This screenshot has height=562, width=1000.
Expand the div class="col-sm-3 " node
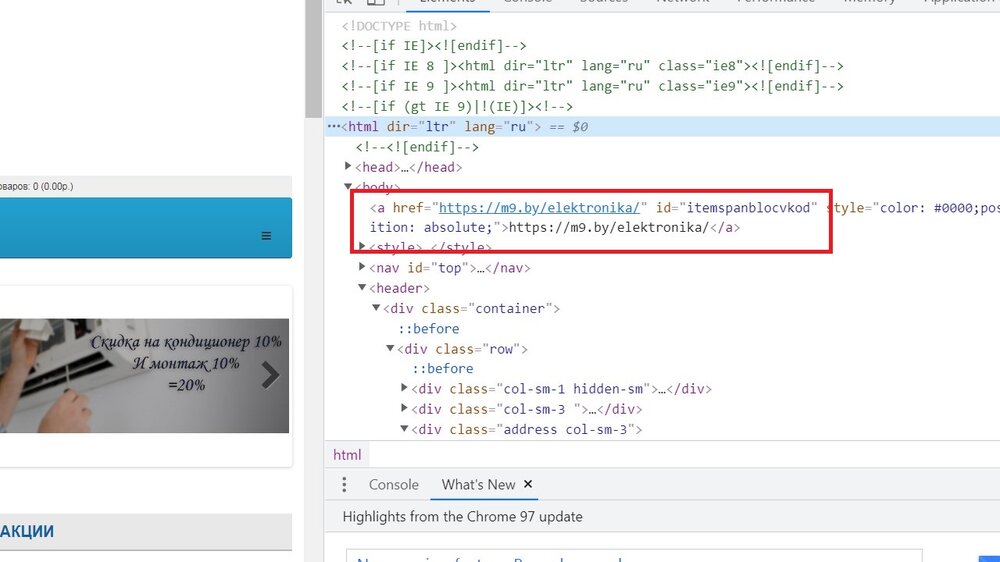point(404,408)
